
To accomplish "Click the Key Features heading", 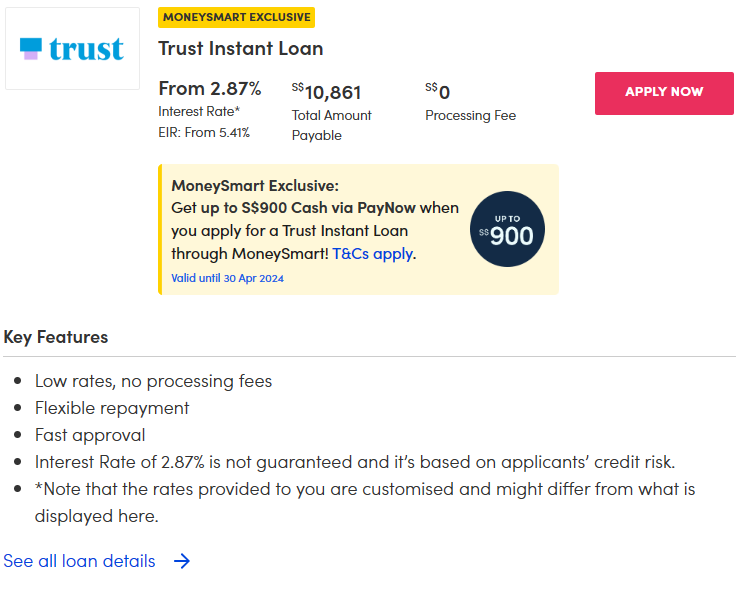I will tap(56, 337).
